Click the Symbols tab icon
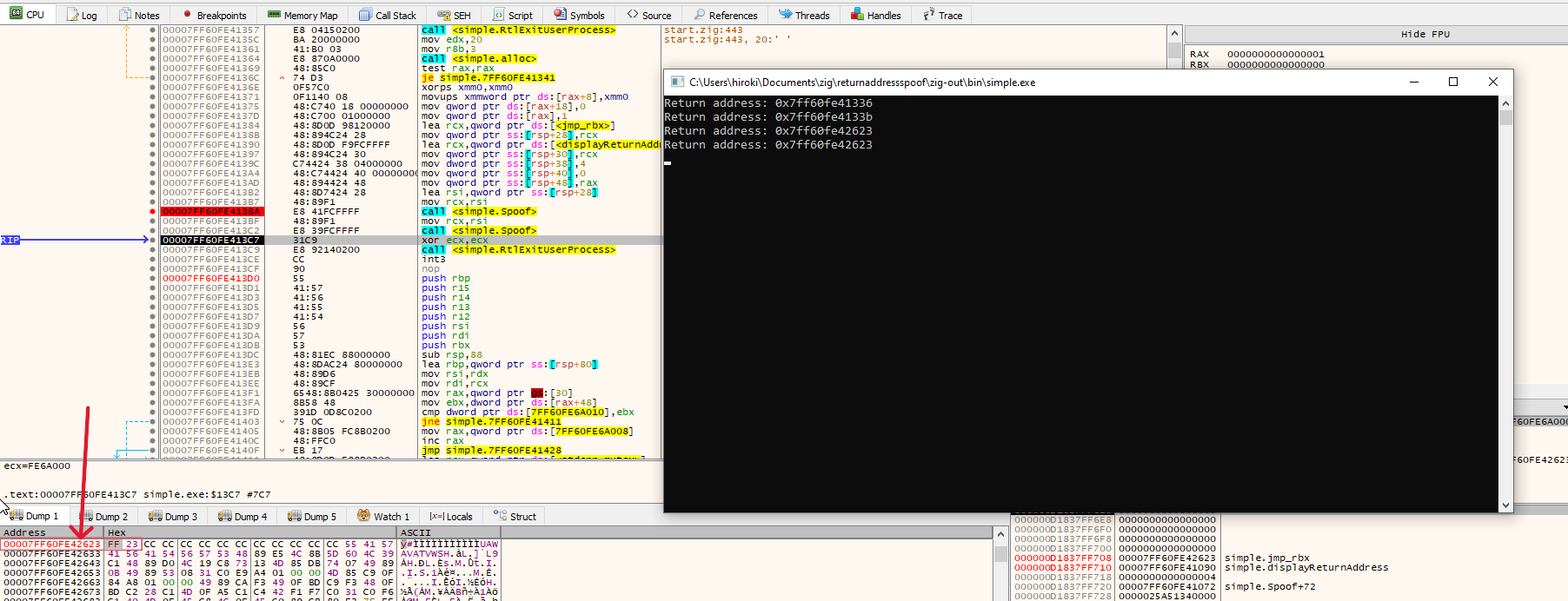 pos(561,15)
